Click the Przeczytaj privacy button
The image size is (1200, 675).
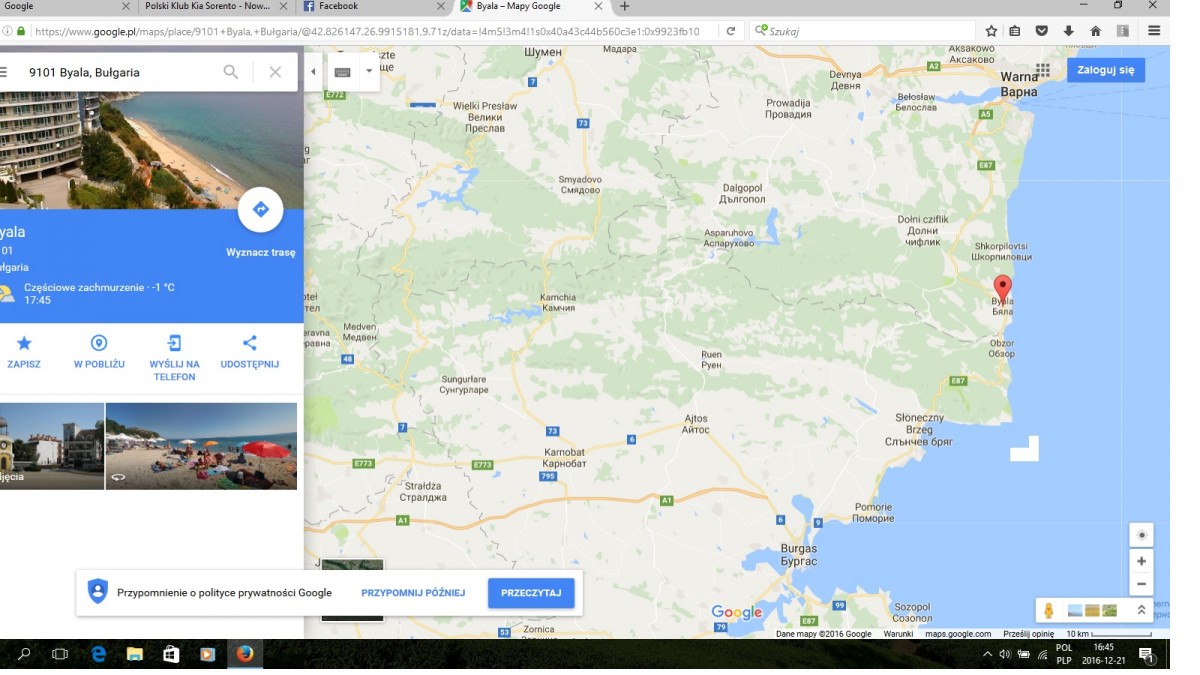(531, 593)
